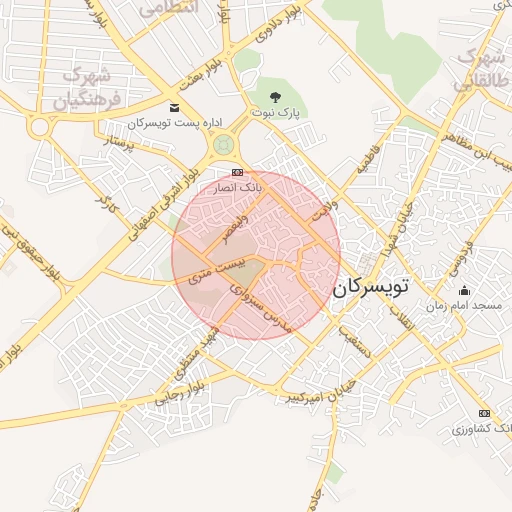The height and width of the screenshot is (512, 512).
Task: Select the مسجد امام زمان mosque icon
Action: point(464,291)
